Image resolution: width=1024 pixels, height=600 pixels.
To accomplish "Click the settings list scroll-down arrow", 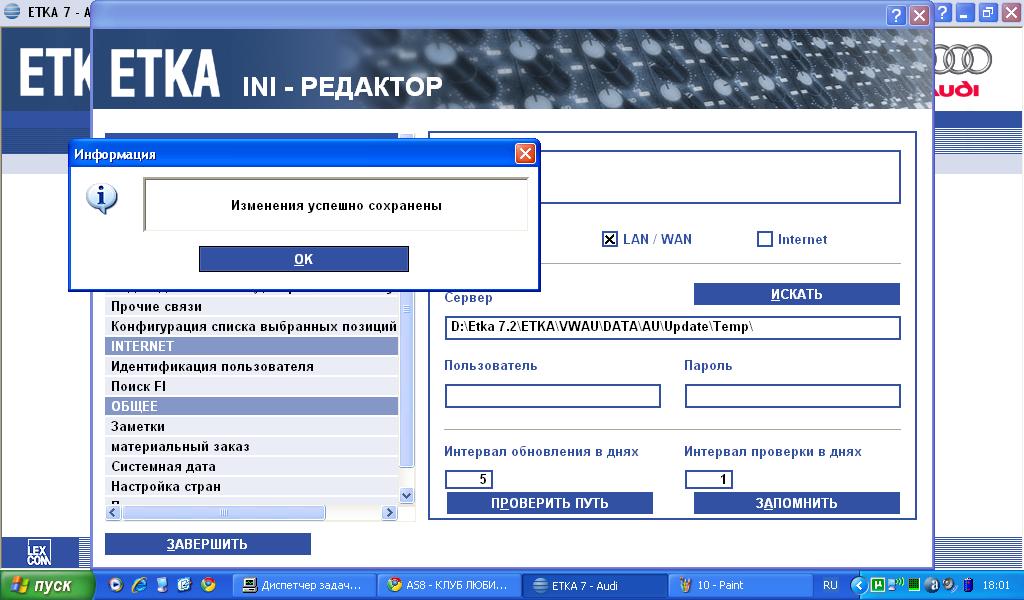I will tap(406, 495).
